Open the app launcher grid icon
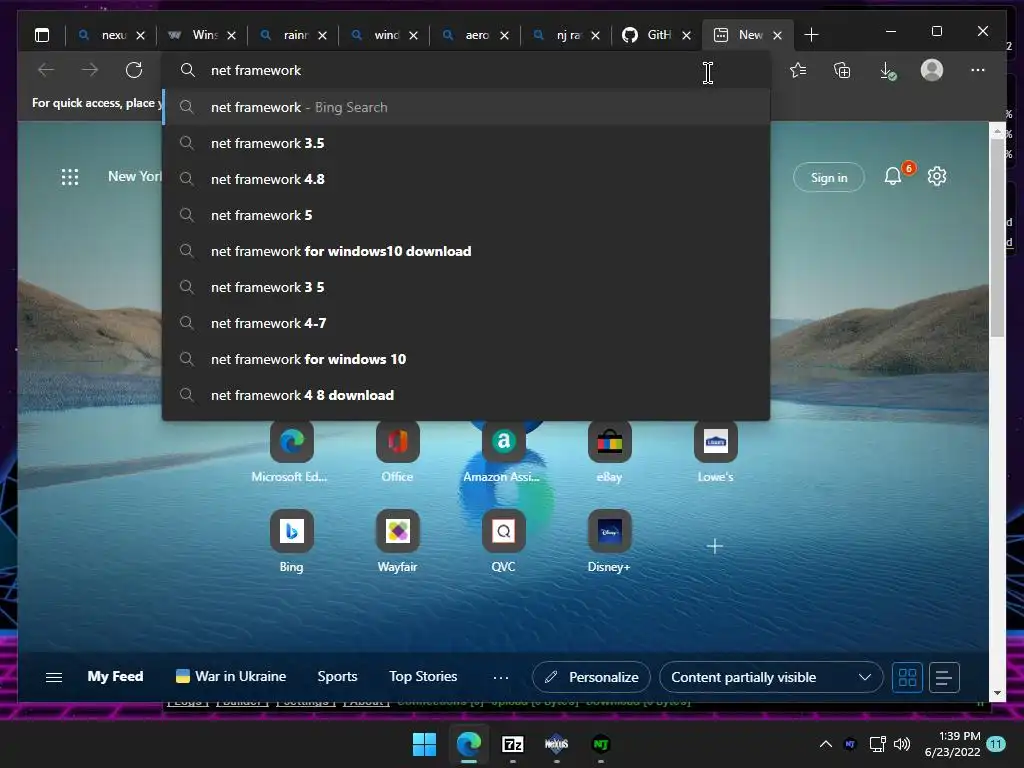Image resolution: width=1024 pixels, height=768 pixels. [x=70, y=177]
